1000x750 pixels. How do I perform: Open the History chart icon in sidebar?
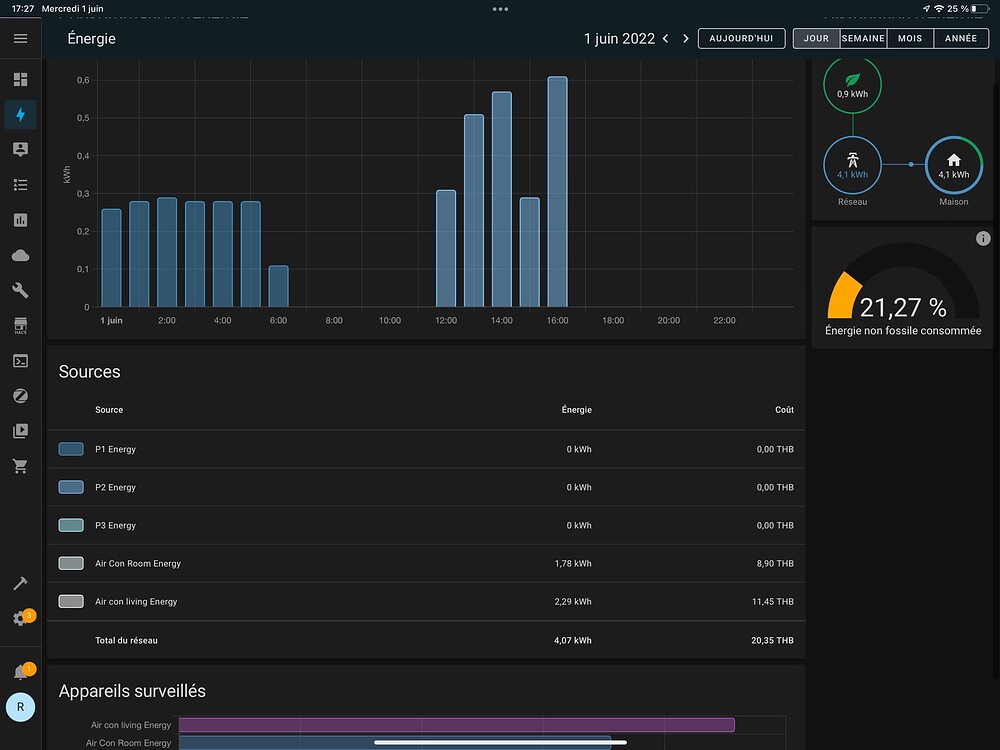[x=20, y=220]
